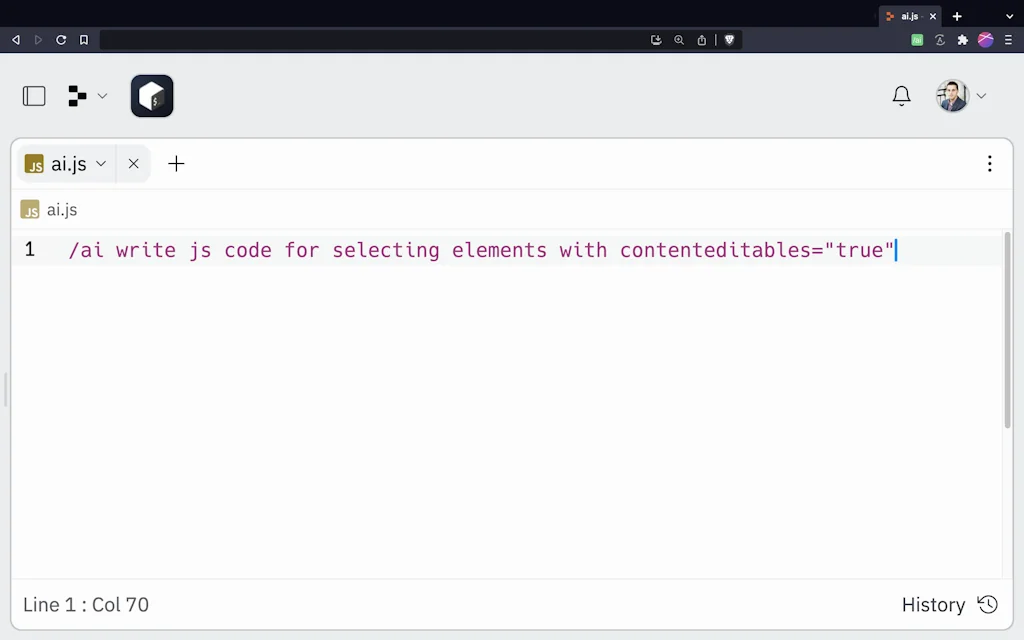Open the ai.js tab dropdown chevron

(x=101, y=163)
